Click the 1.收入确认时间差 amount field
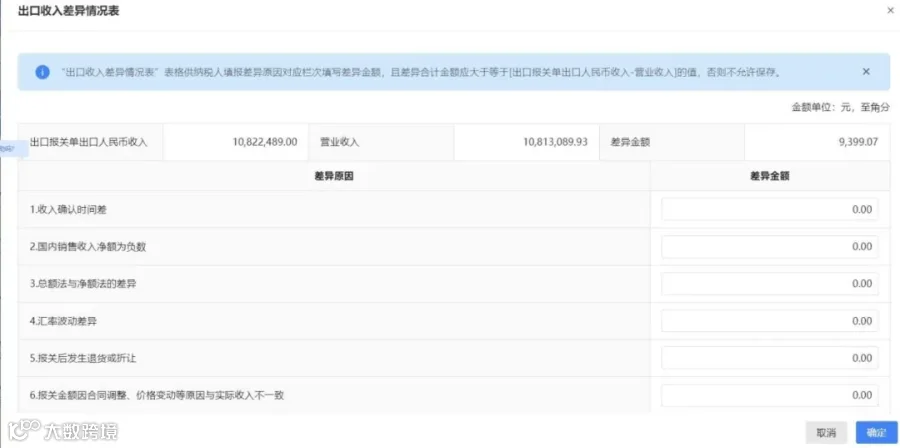This screenshot has width=900, height=448. pos(770,209)
